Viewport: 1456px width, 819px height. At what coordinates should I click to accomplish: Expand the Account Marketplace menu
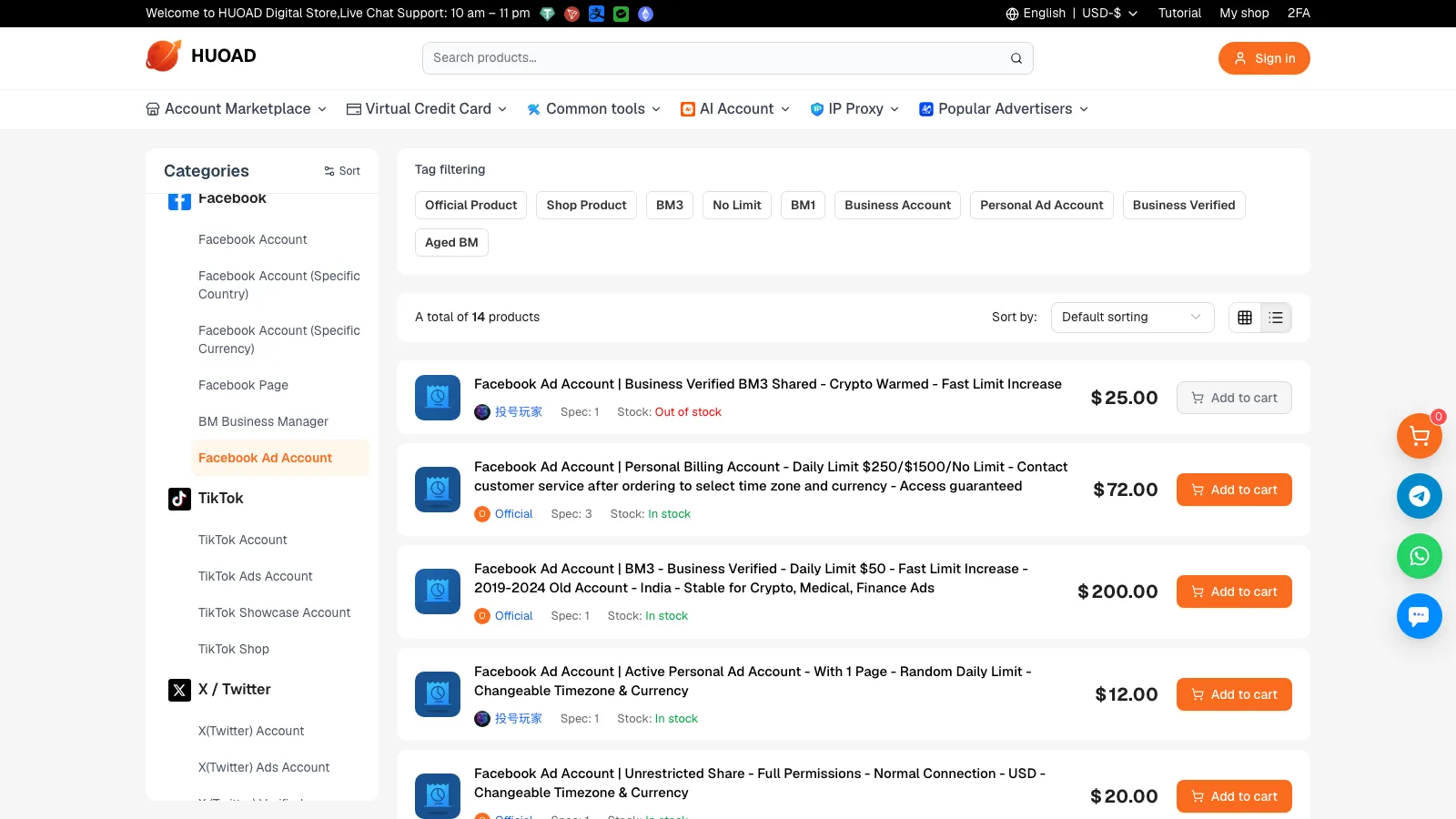[x=237, y=109]
